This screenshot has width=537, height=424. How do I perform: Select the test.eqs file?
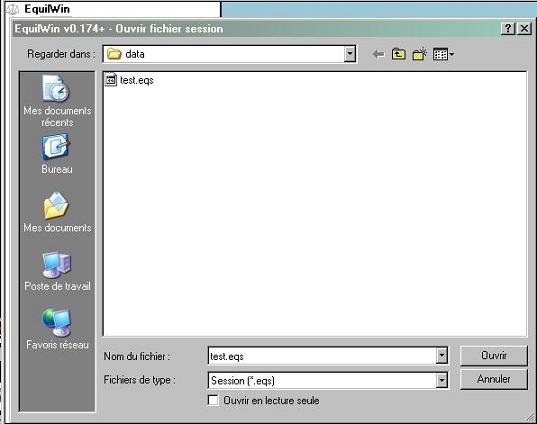(129, 80)
